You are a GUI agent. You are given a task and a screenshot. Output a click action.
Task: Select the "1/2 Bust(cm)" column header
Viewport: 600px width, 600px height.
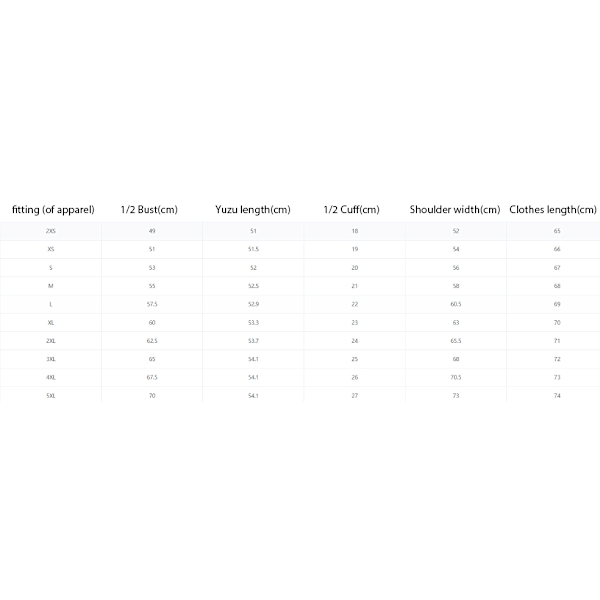(x=149, y=209)
